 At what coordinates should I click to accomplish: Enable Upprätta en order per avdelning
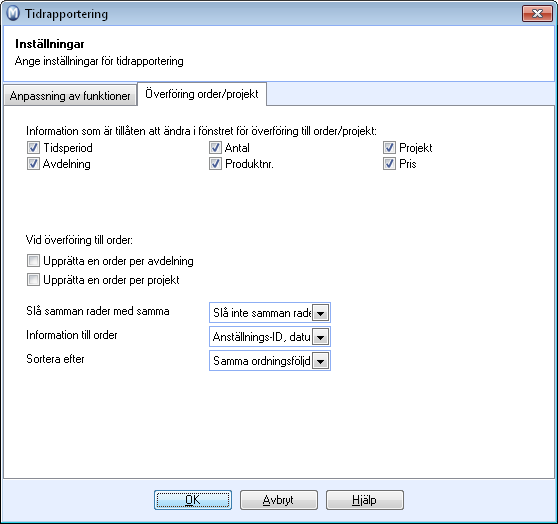pos(33,261)
